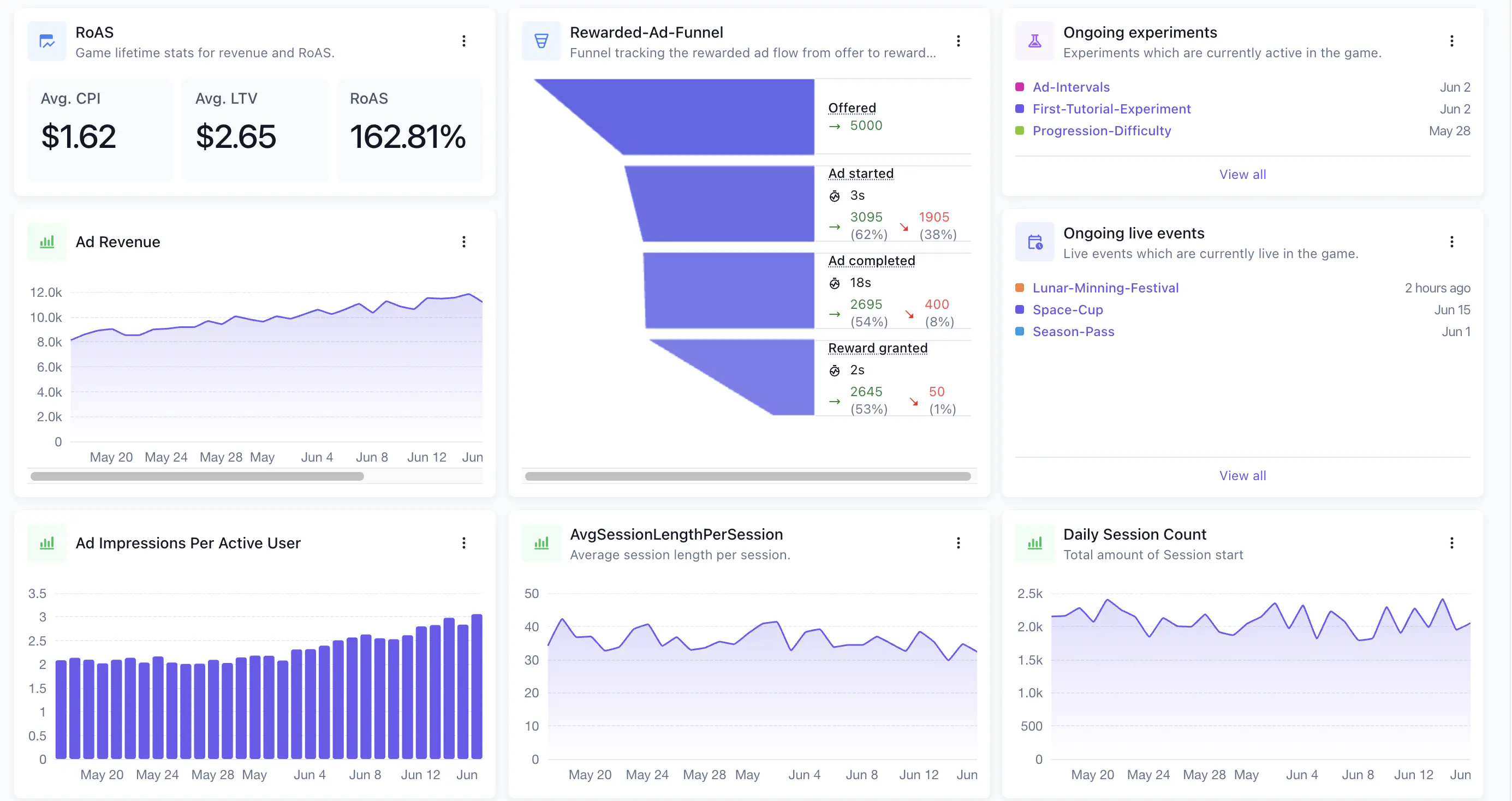Click the Daily Session Count chart icon
The image size is (1512, 801).
1035,543
